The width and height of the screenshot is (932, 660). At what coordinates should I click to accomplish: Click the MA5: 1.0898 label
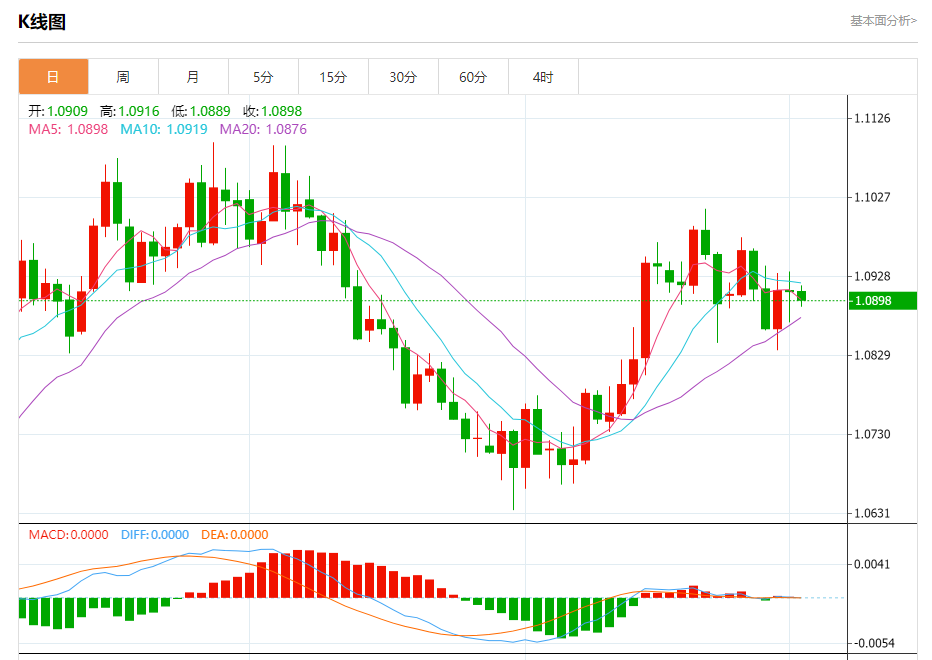(x=68, y=129)
